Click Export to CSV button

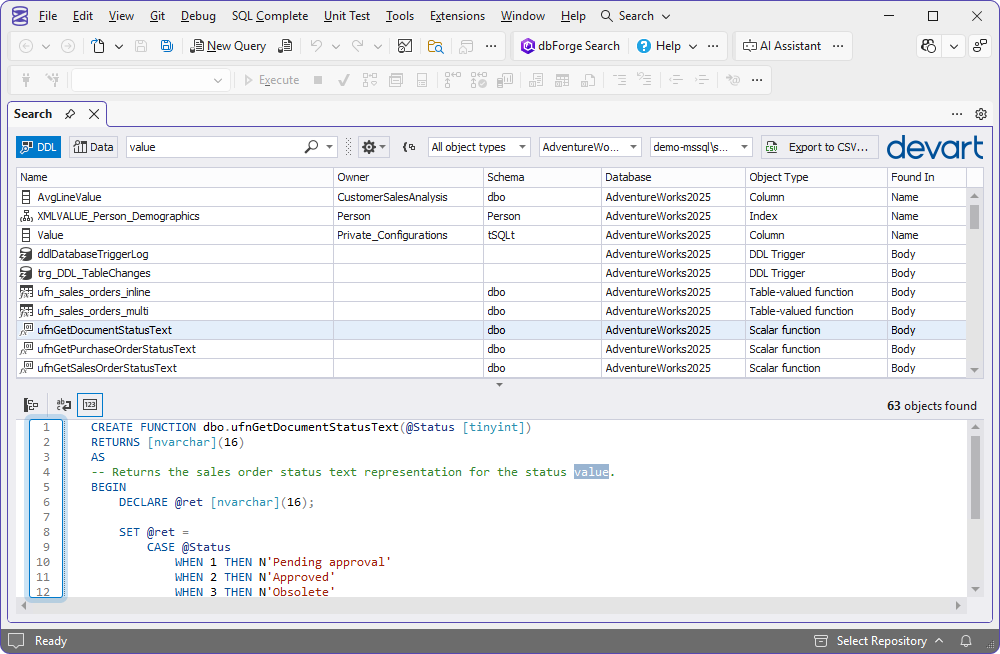point(820,147)
